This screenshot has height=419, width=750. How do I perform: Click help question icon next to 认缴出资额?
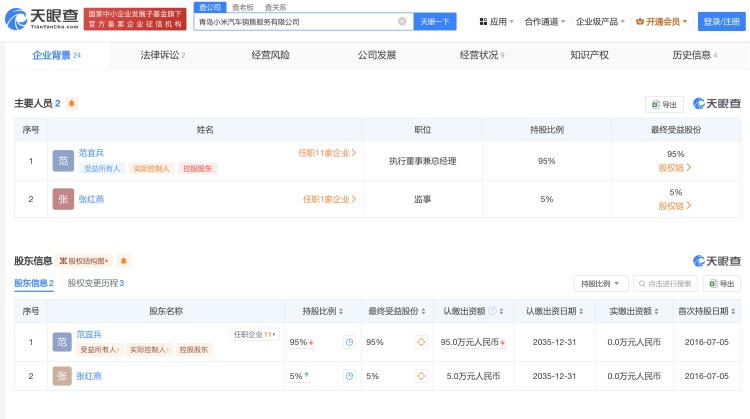(492, 311)
